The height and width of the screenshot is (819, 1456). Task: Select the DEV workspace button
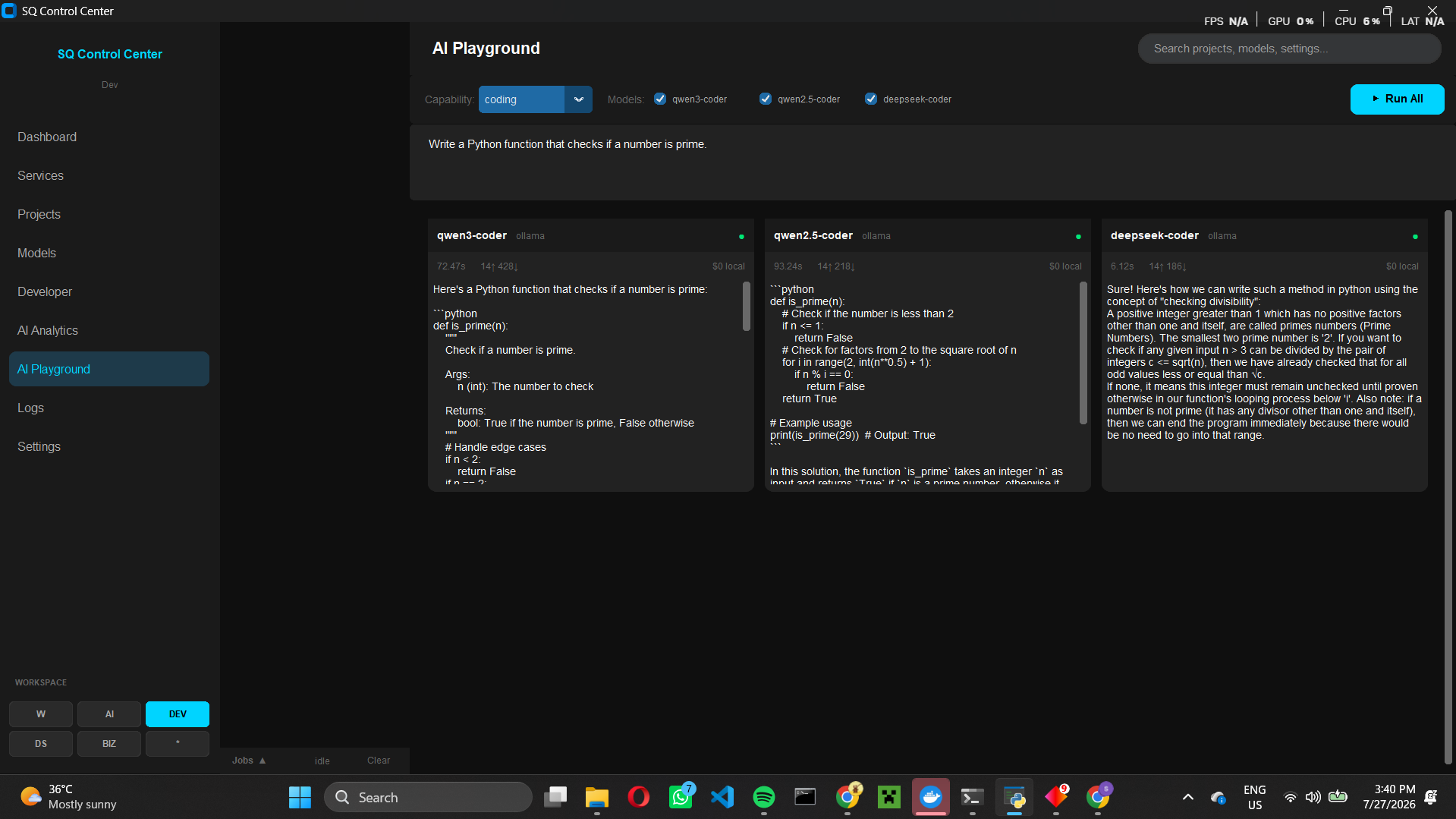(x=178, y=714)
